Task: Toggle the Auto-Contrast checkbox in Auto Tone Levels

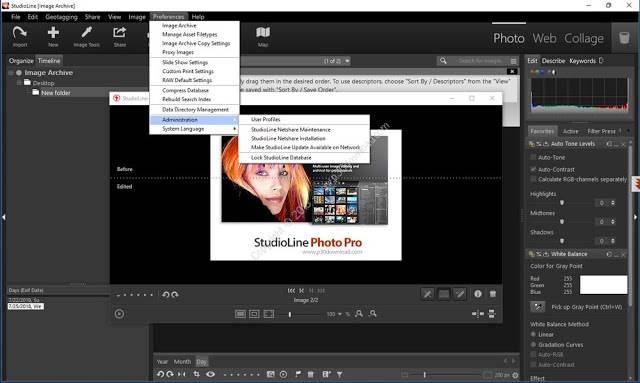Action: point(533,169)
